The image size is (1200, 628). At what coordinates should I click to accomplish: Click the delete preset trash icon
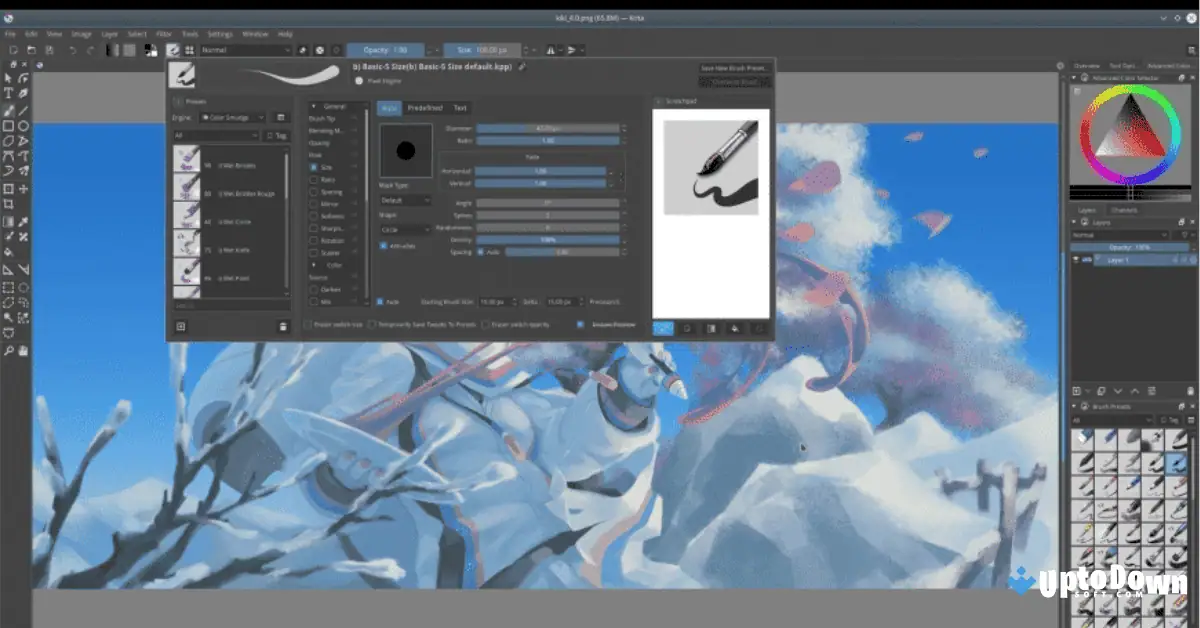[x=283, y=326]
